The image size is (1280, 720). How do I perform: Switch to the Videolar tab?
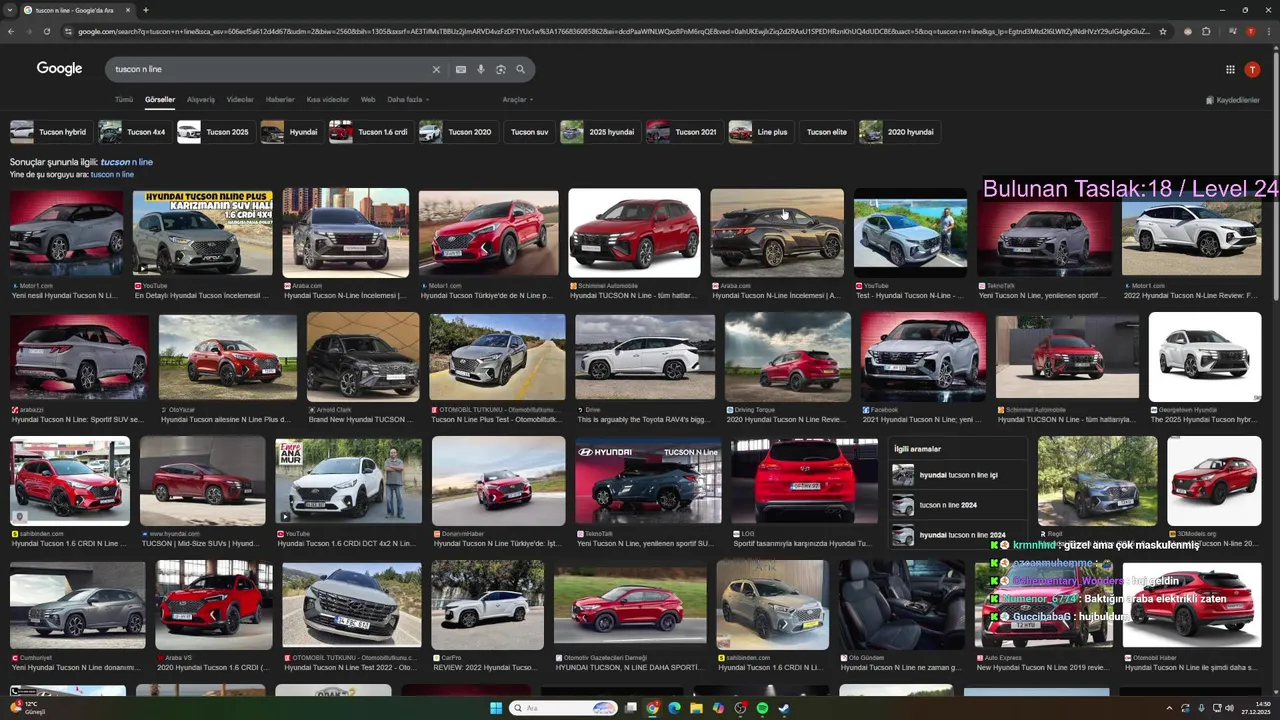[x=240, y=100]
